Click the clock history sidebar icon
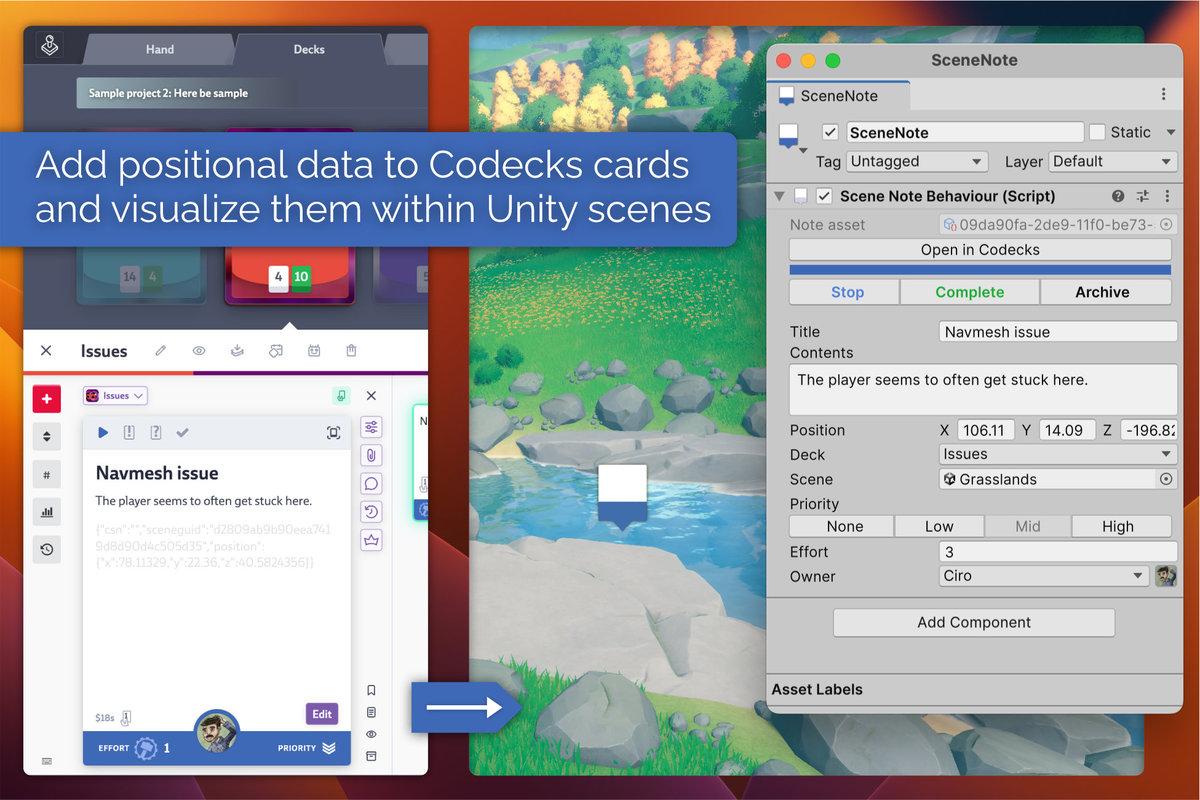The height and width of the screenshot is (800, 1200). pyautogui.click(x=47, y=549)
